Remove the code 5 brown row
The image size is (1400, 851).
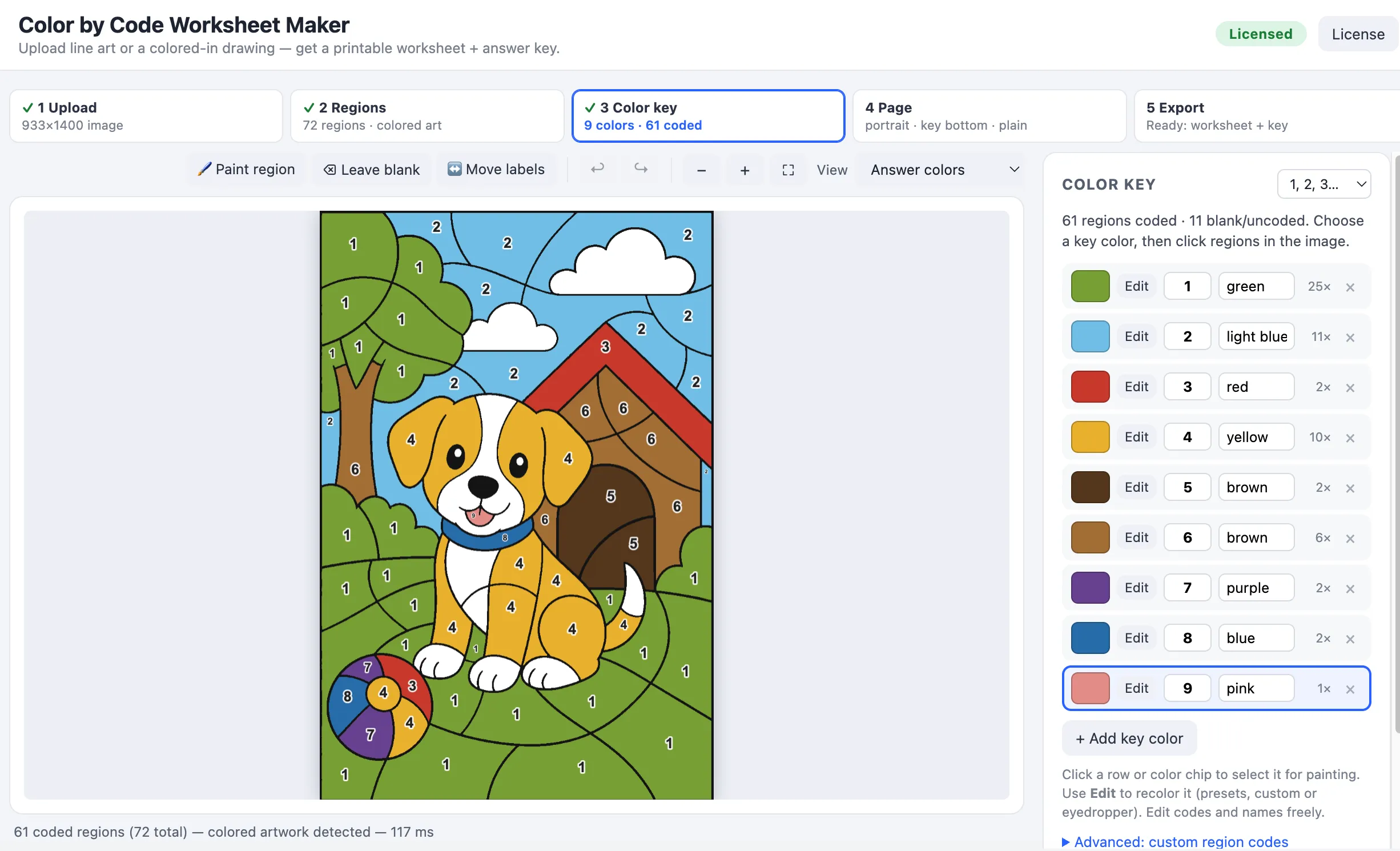tap(1350, 488)
